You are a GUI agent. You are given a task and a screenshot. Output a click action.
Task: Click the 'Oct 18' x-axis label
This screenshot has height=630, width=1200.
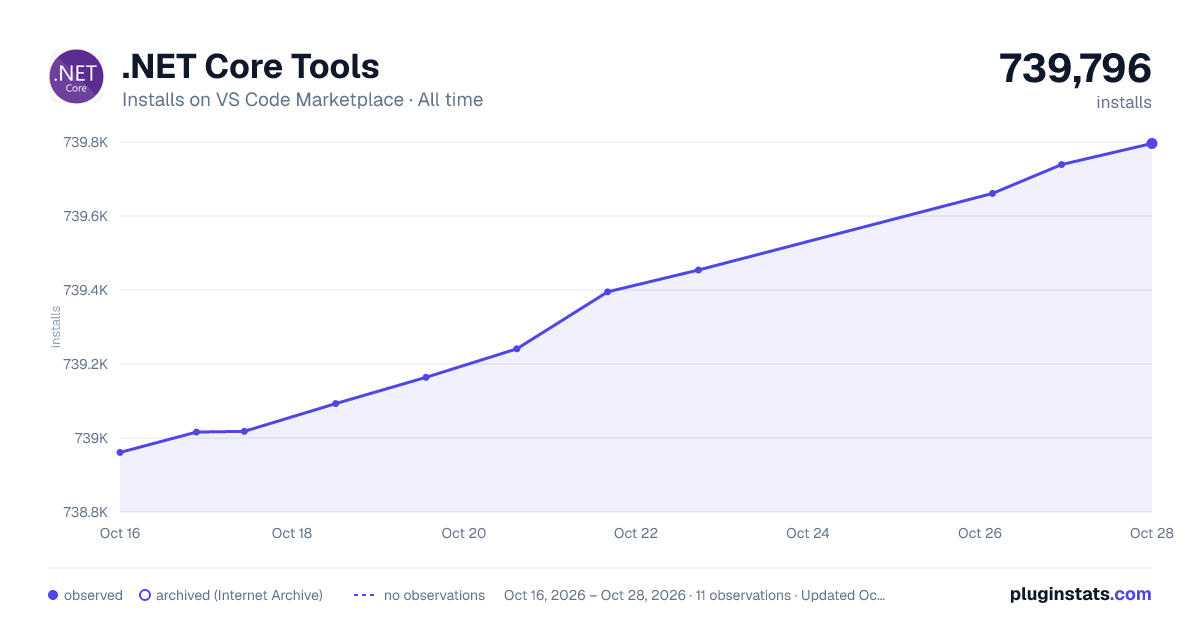(292, 533)
